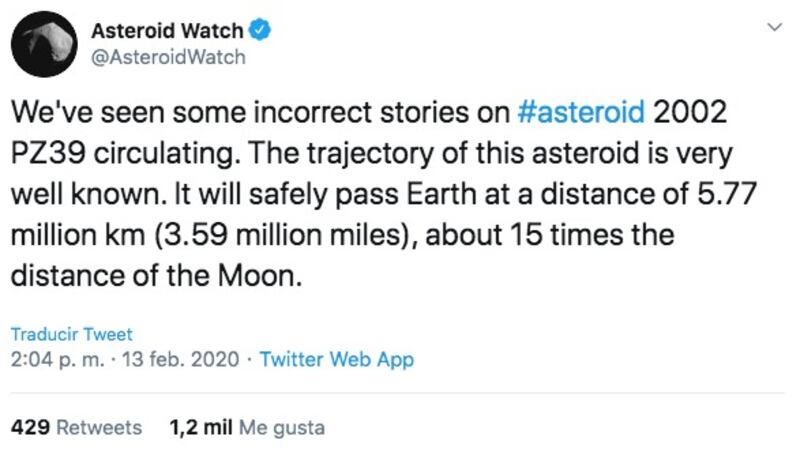Screen dimensions: 800x459
Task: Click the Retweets label
Action: tap(99, 427)
